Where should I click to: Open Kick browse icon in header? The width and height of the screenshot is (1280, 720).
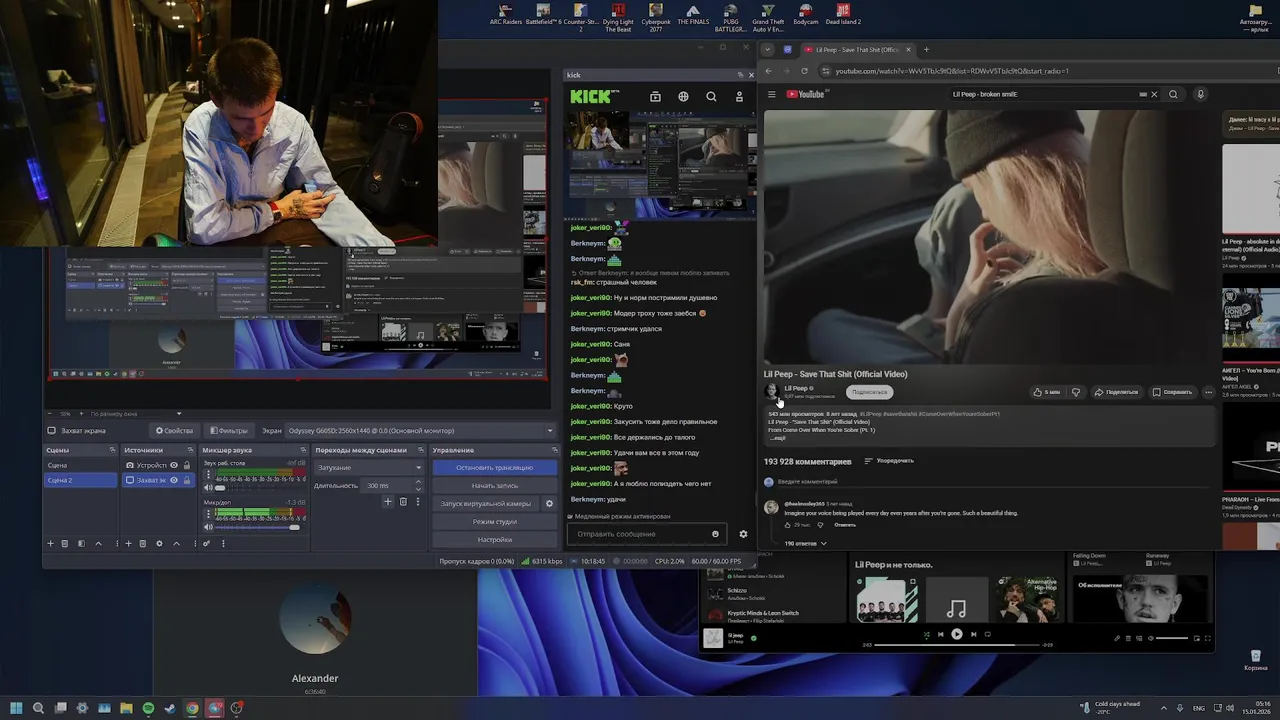pyautogui.click(x=655, y=97)
